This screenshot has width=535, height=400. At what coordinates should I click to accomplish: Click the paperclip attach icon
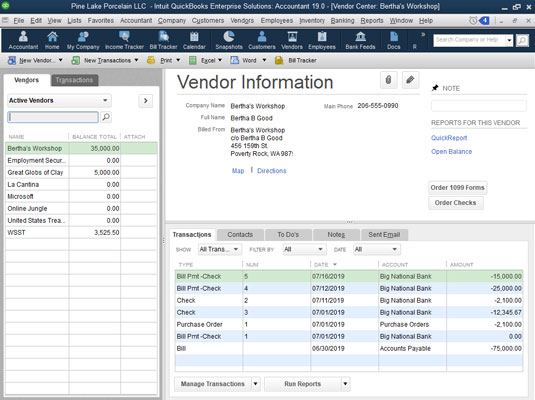pyautogui.click(x=389, y=80)
